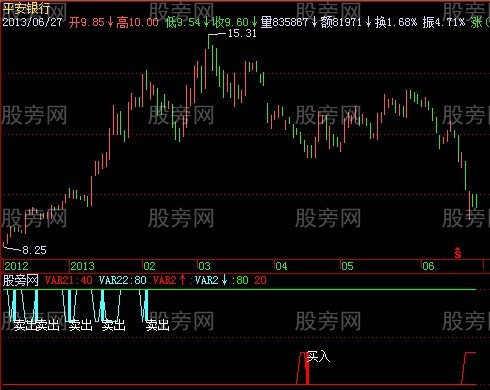The height and width of the screenshot is (390, 490).
Task: Select the 04 month marker
Action: pos(281,266)
